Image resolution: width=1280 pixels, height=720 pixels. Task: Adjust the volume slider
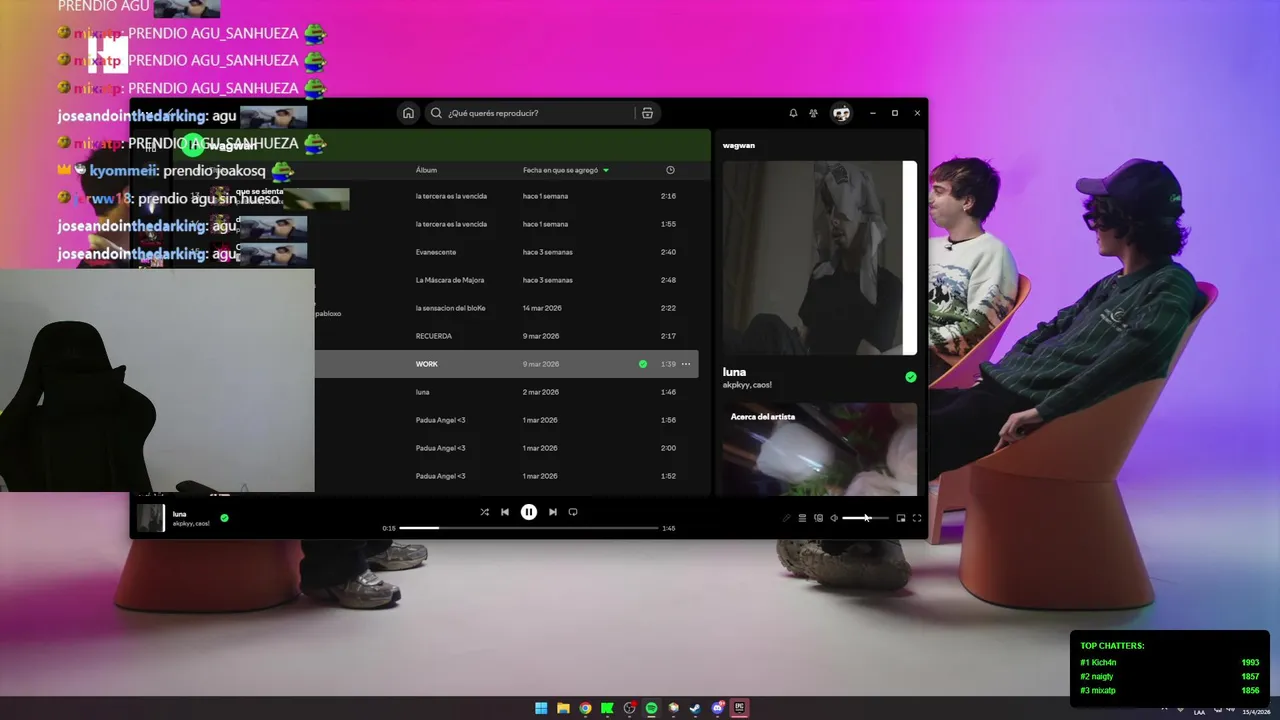[x=865, y=518]
